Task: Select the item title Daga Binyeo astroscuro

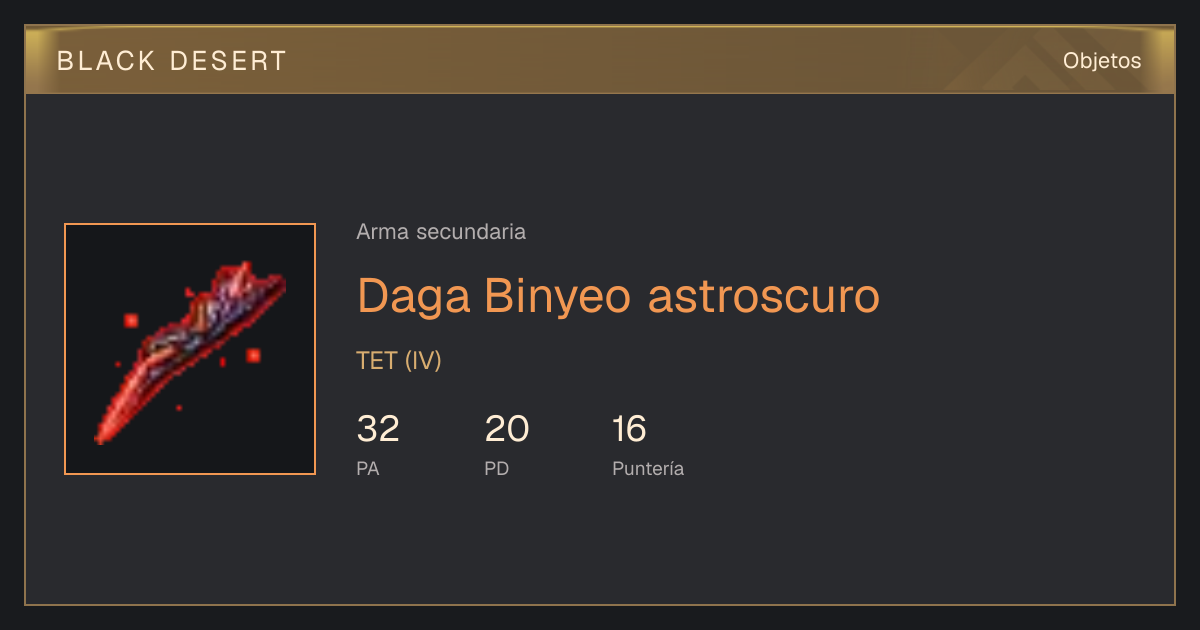Action: tap(618, 296)
